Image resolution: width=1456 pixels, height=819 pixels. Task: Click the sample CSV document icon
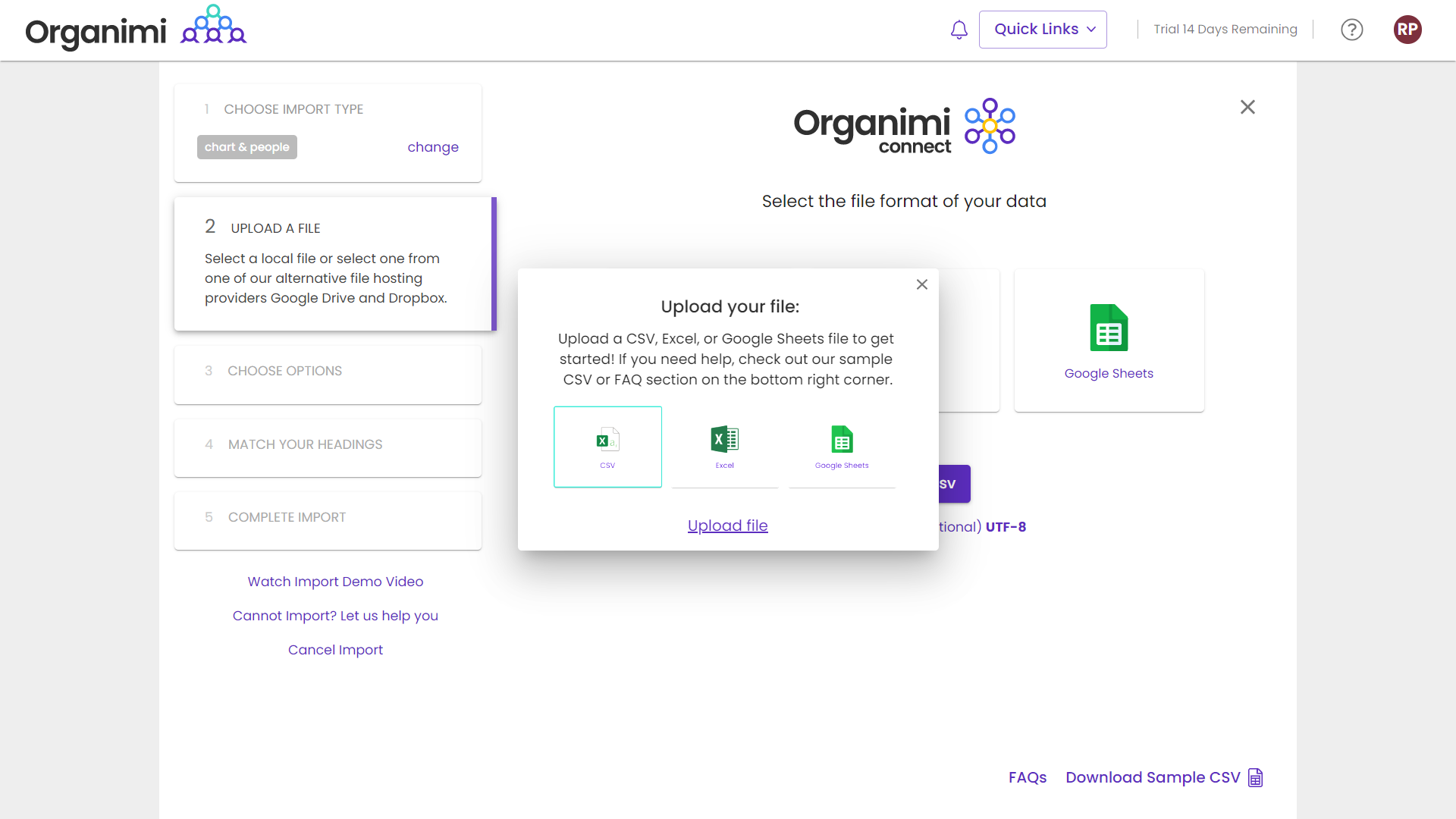tap(1255, 778)
